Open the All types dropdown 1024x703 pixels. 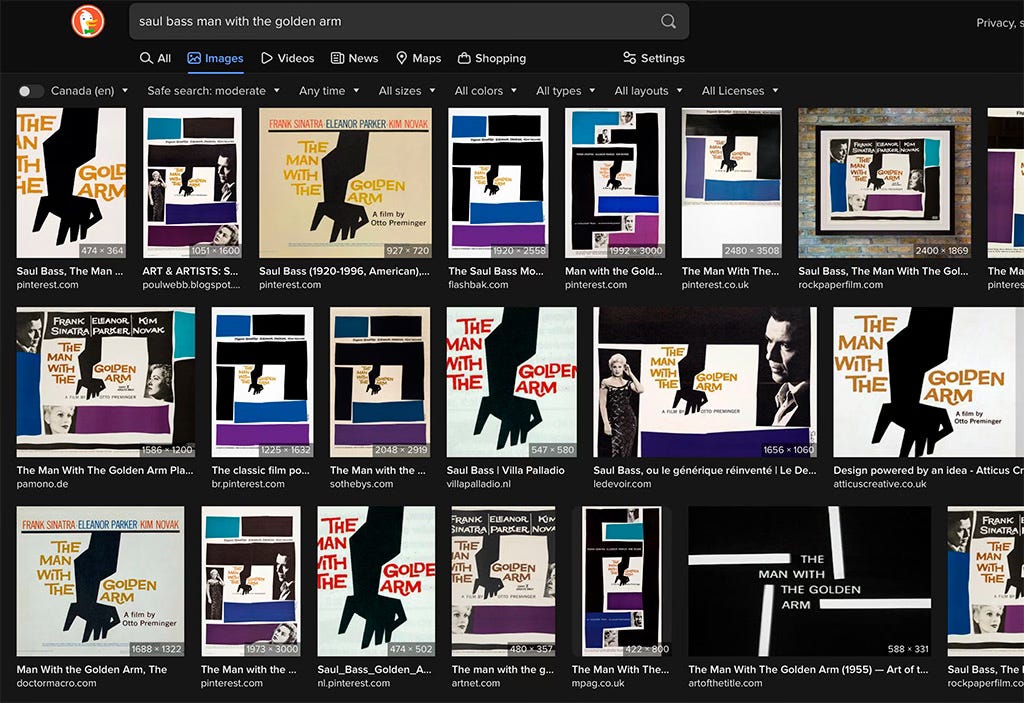click(566, 91)
